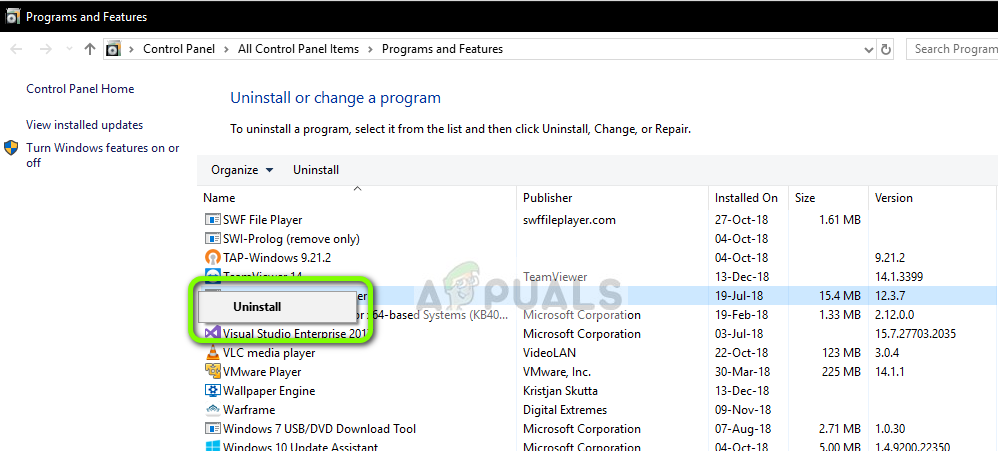Refresh the Programs and Features list
Viewport: 998px width, 451px height.
pyautogui.click(x=885, y=49)
